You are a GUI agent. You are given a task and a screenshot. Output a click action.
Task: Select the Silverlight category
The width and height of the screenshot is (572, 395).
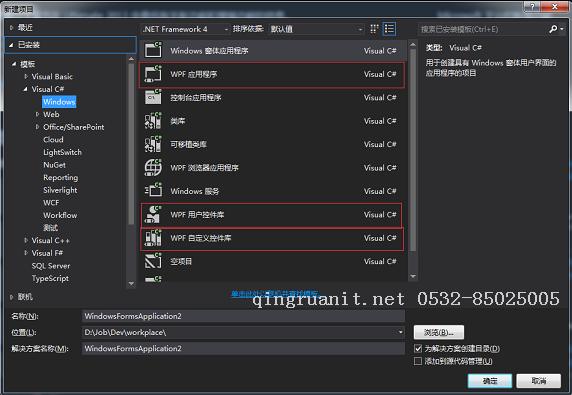coord(60,190)
